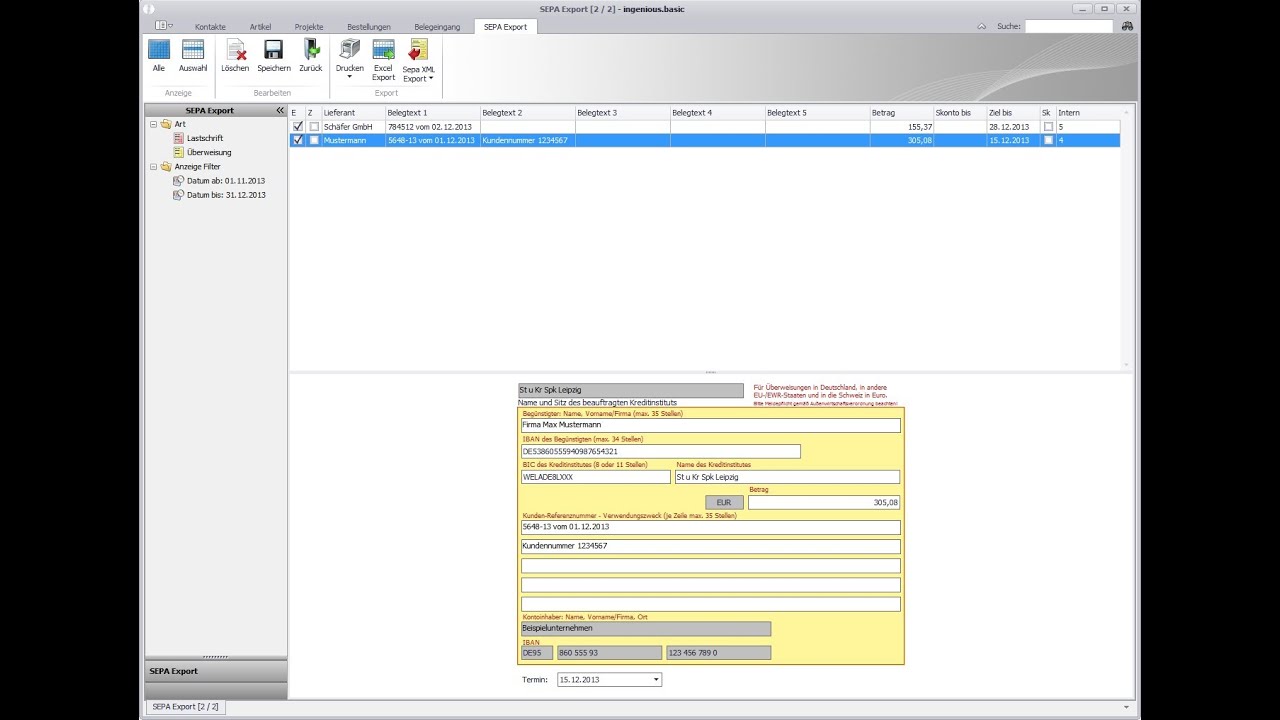Open the Termin date dropdown
This screenshot has height=720, width=1280.
click(656, 680)
